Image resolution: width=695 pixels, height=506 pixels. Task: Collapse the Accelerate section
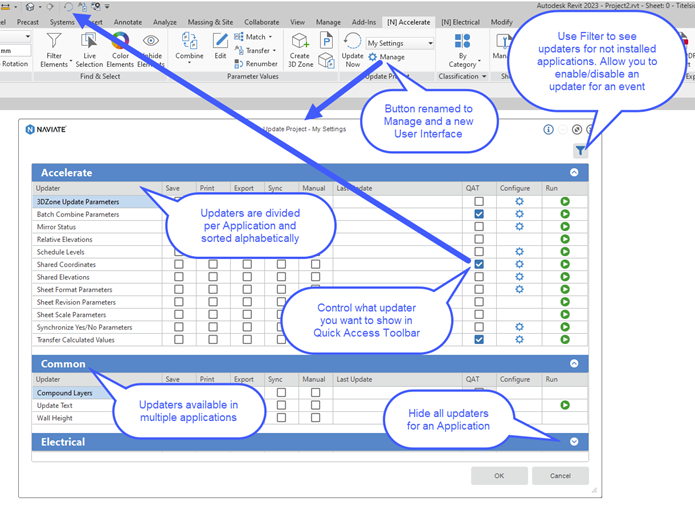tap(574, 172)
